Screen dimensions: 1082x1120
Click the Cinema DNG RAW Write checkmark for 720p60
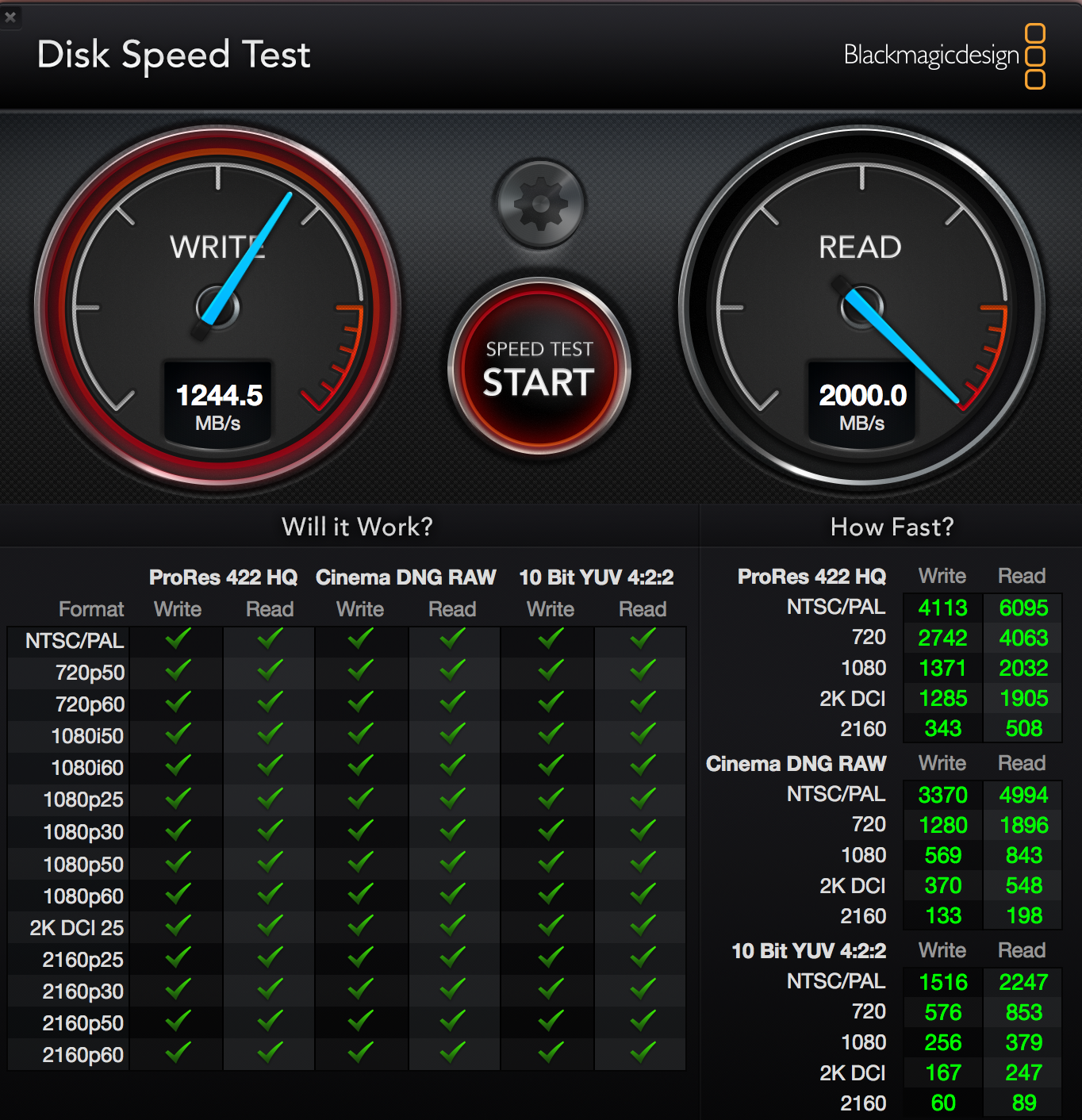(x=360, y=702)
